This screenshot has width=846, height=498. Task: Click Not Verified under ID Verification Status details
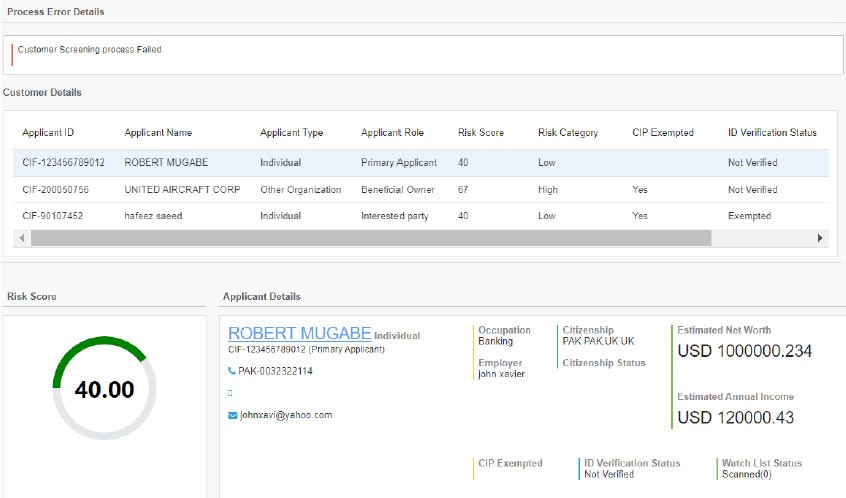(609, 474)
